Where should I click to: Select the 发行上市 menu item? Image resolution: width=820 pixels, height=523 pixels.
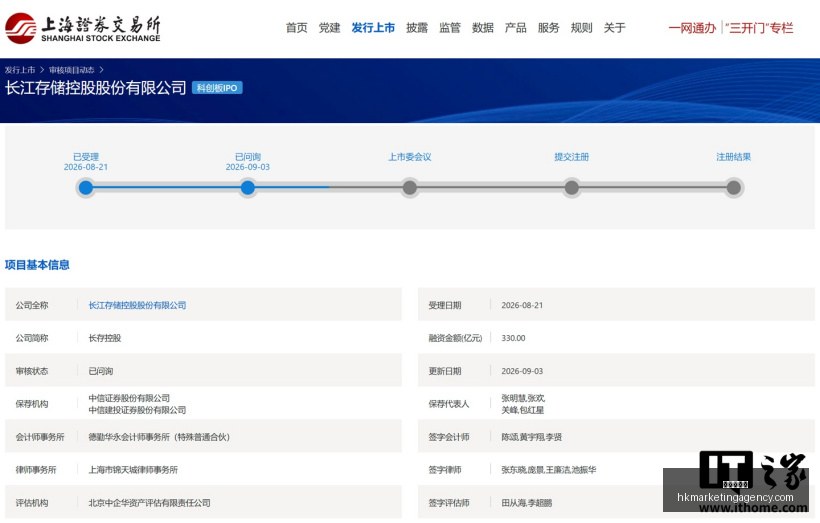click(x=373, y=28)
